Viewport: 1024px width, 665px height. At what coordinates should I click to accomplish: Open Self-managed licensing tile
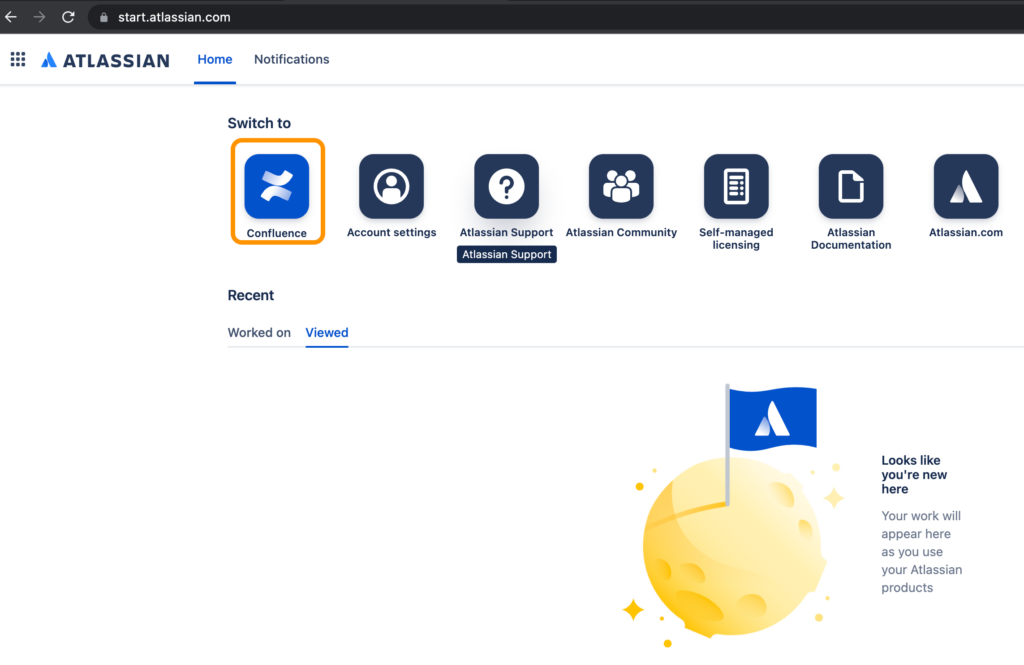[736, 186]
